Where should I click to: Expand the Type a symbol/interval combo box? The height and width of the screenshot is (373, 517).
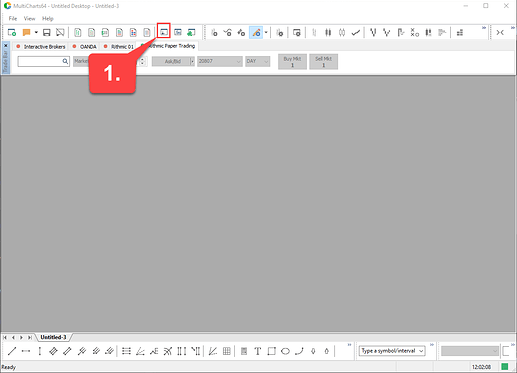[x=392, y=351]
